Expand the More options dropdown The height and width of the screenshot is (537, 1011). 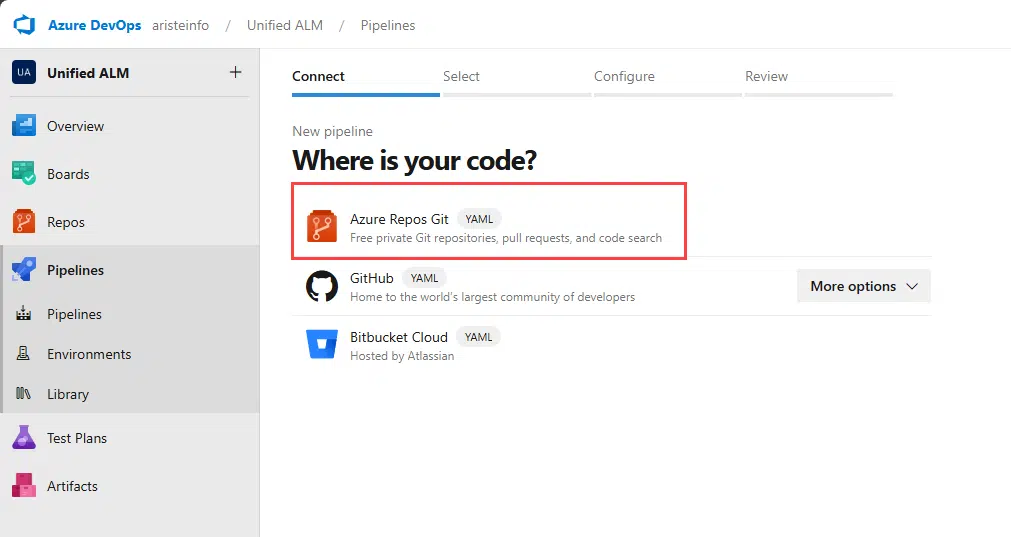tap(863, 286)
